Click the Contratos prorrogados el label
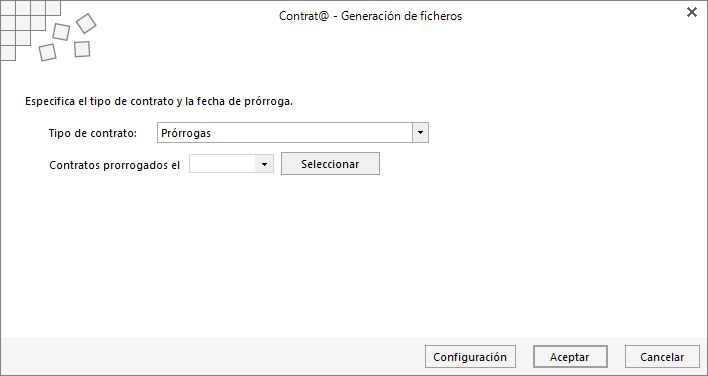 114,165
